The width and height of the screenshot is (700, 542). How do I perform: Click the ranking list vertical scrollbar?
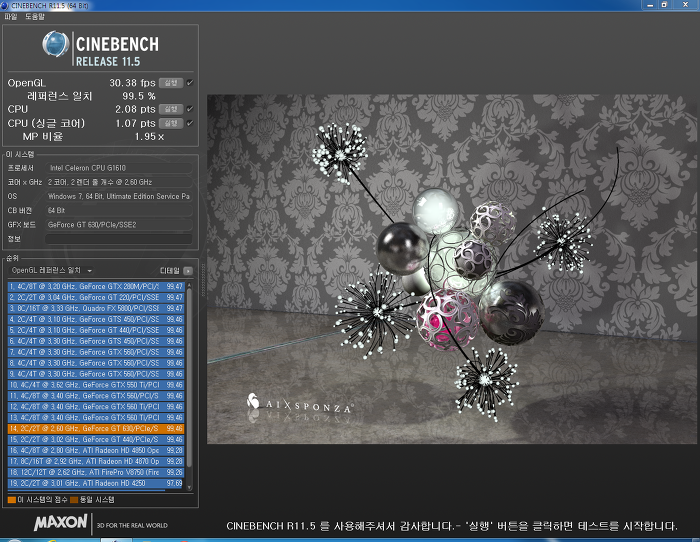[x=189, y=377]
